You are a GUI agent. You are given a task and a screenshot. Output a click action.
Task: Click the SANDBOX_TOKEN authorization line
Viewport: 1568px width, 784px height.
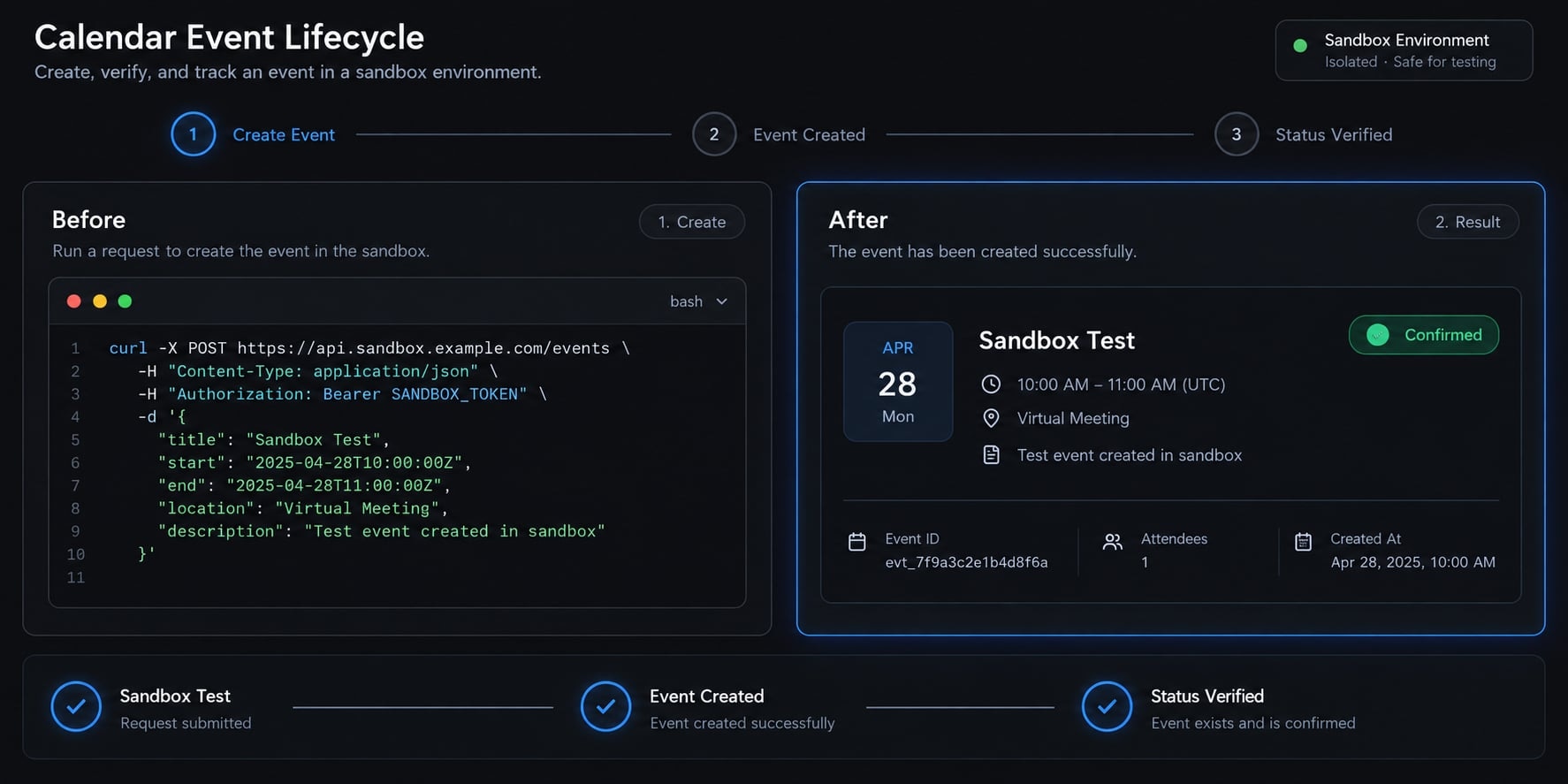(342, 394)
